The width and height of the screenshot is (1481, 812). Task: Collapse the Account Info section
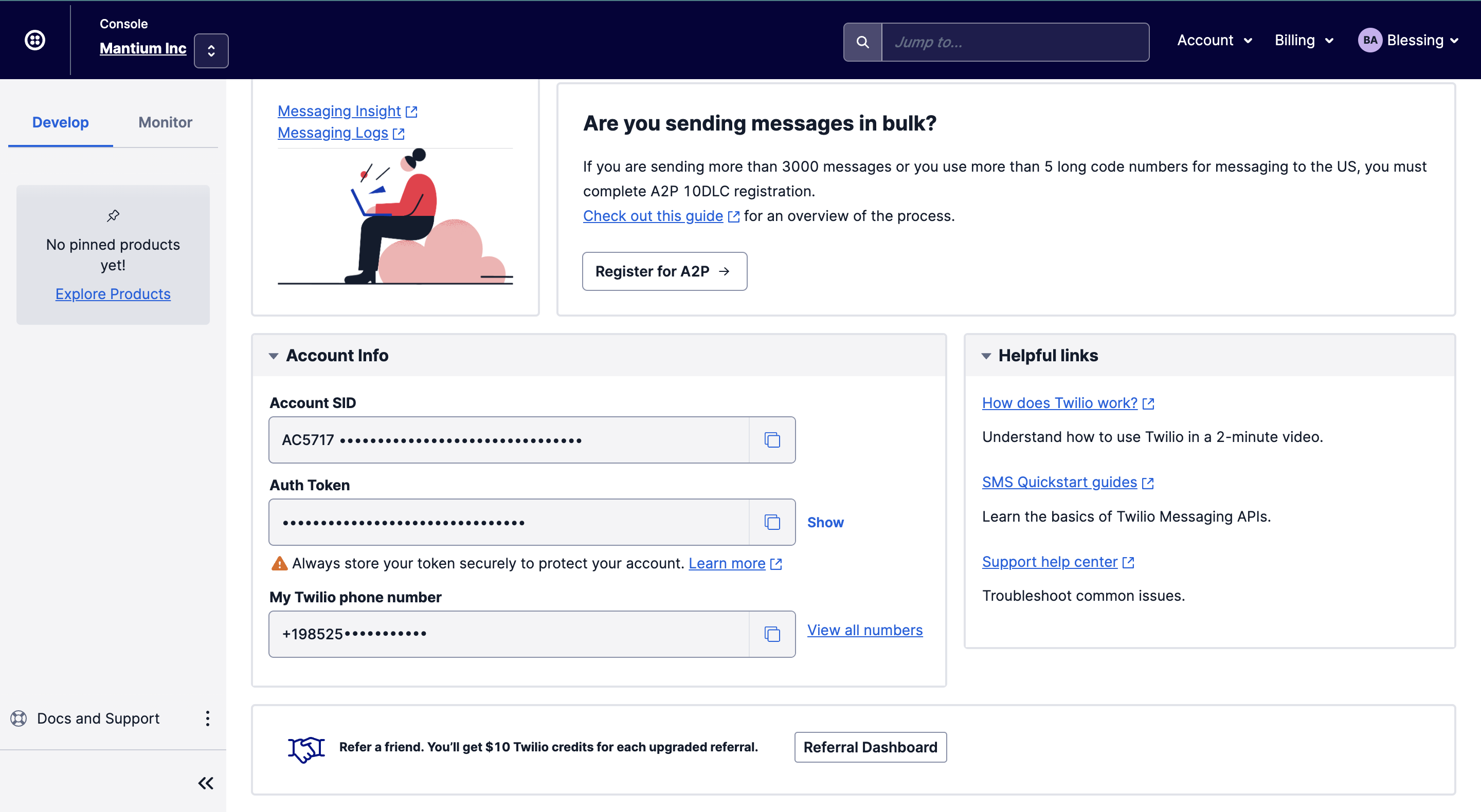coord(274,356)
